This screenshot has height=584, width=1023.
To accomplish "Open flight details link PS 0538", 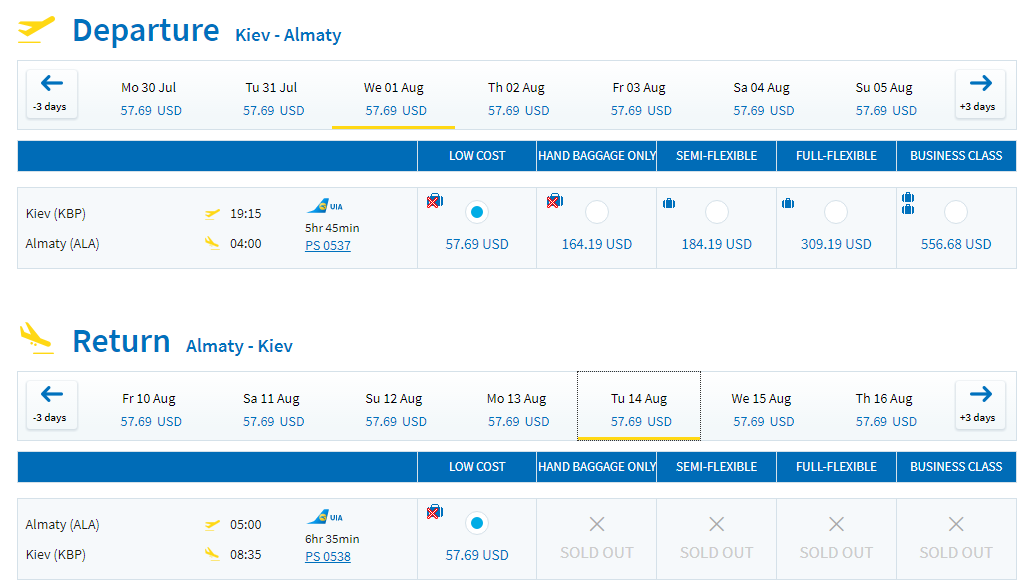I will [328, 557].
